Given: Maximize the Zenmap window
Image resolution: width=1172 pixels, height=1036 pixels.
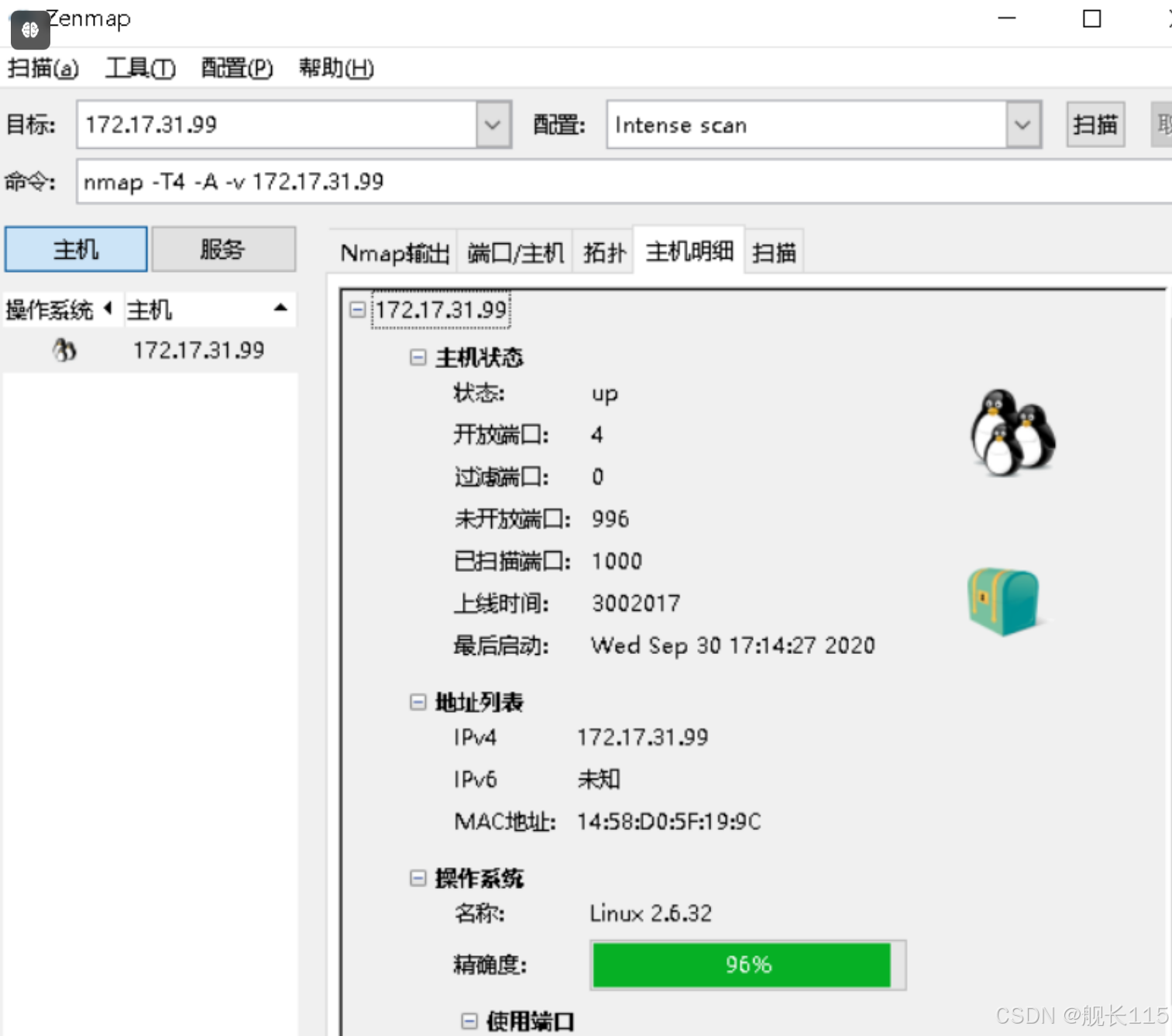Looking at the screenshot, I should pyautogui.click(x=1091, y=19).
